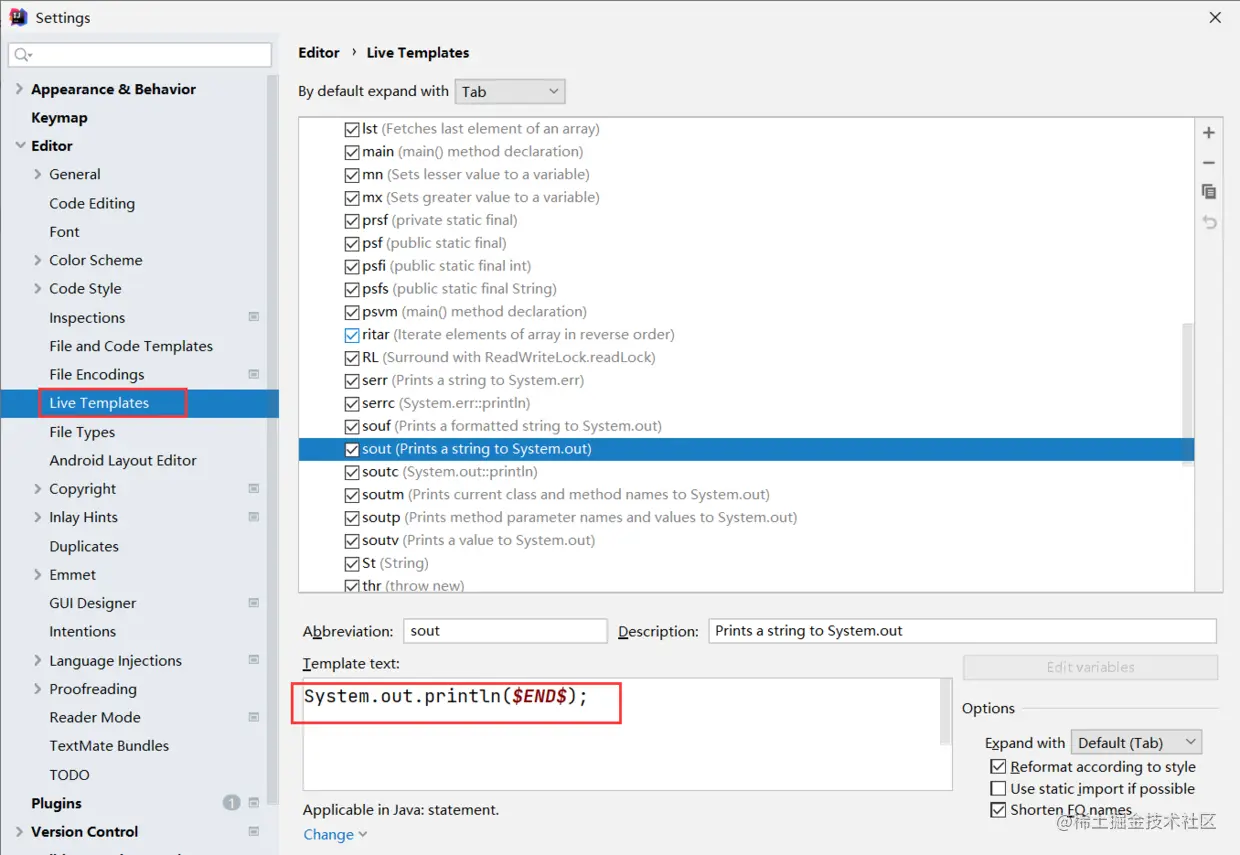The image size is (1240, 855).
Task: Expand the Emmet node arrow
Action: coord(38,575)
